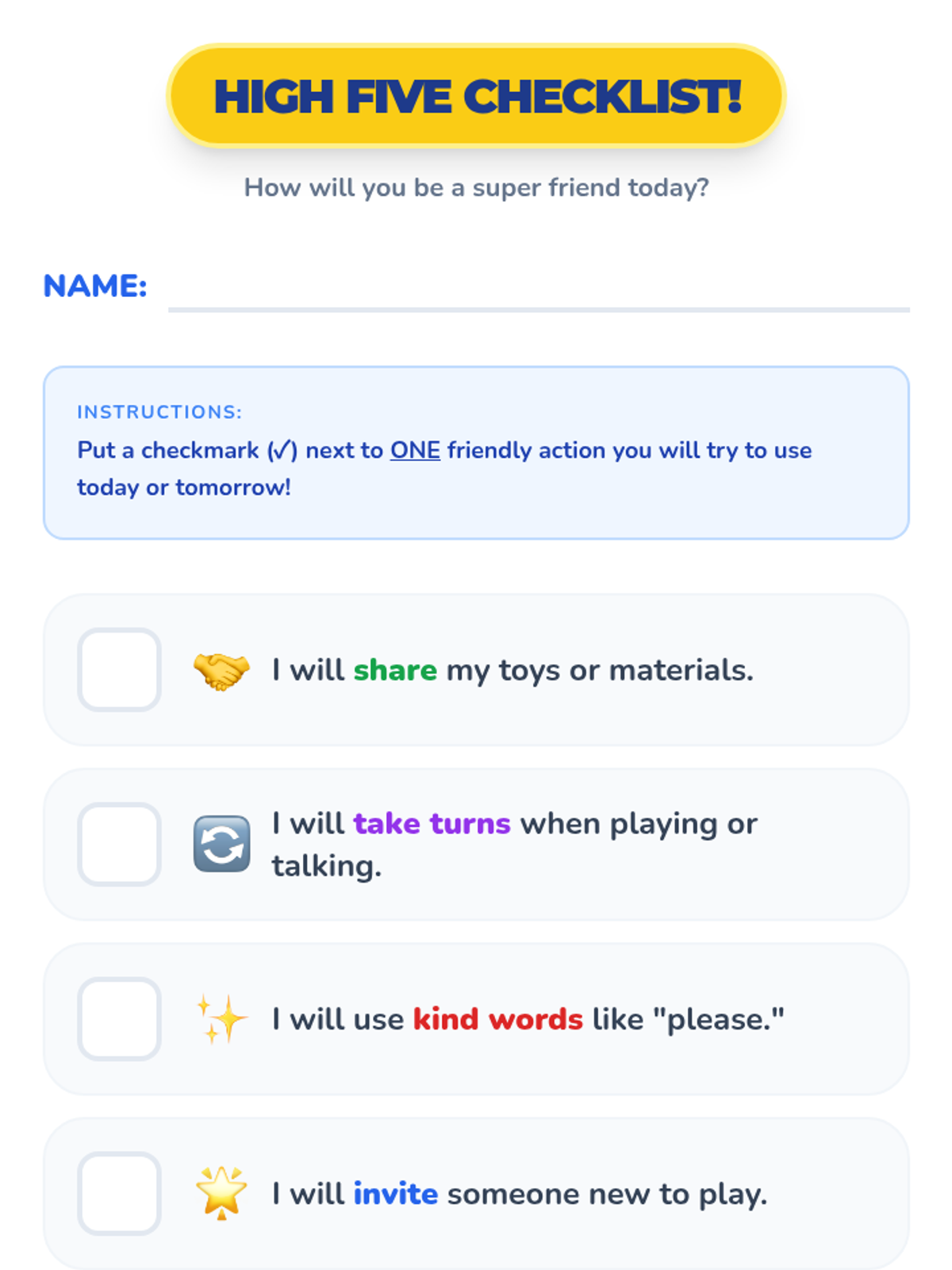Click the High Five Checklist title banner
This screenshot has width=952, height=1270.
pos(476,96)
